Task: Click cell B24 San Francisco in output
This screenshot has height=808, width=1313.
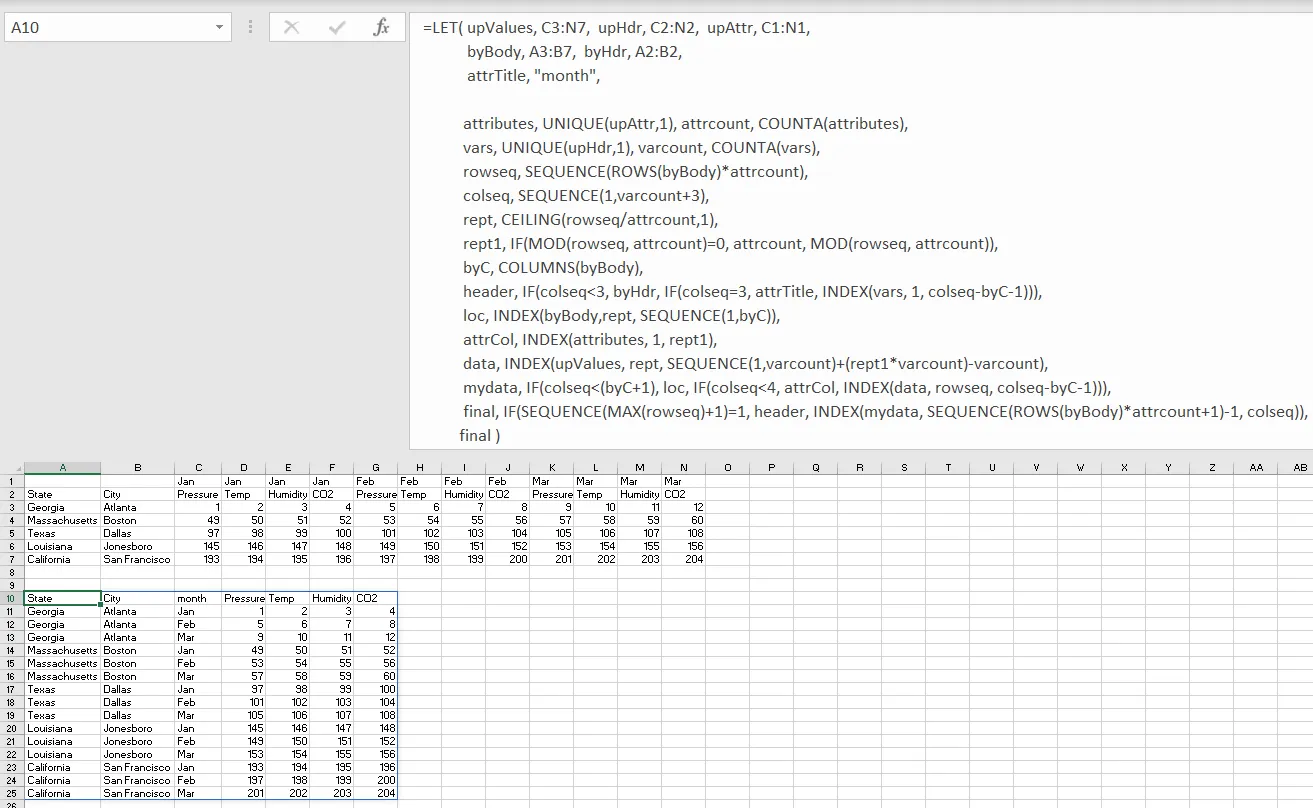Action: (x=137, y=780)
